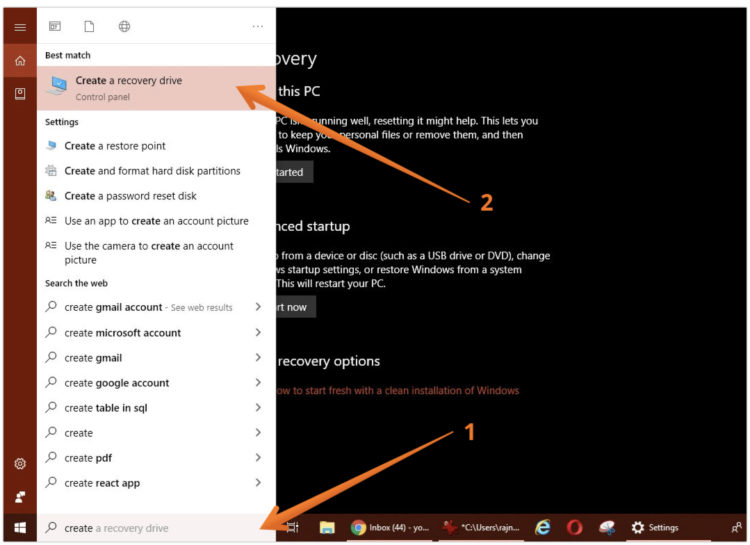Viewport: 750px width, 545px height.
Task: Launch the Opera browser from taskbar
Action: click(x=574, y=527)
